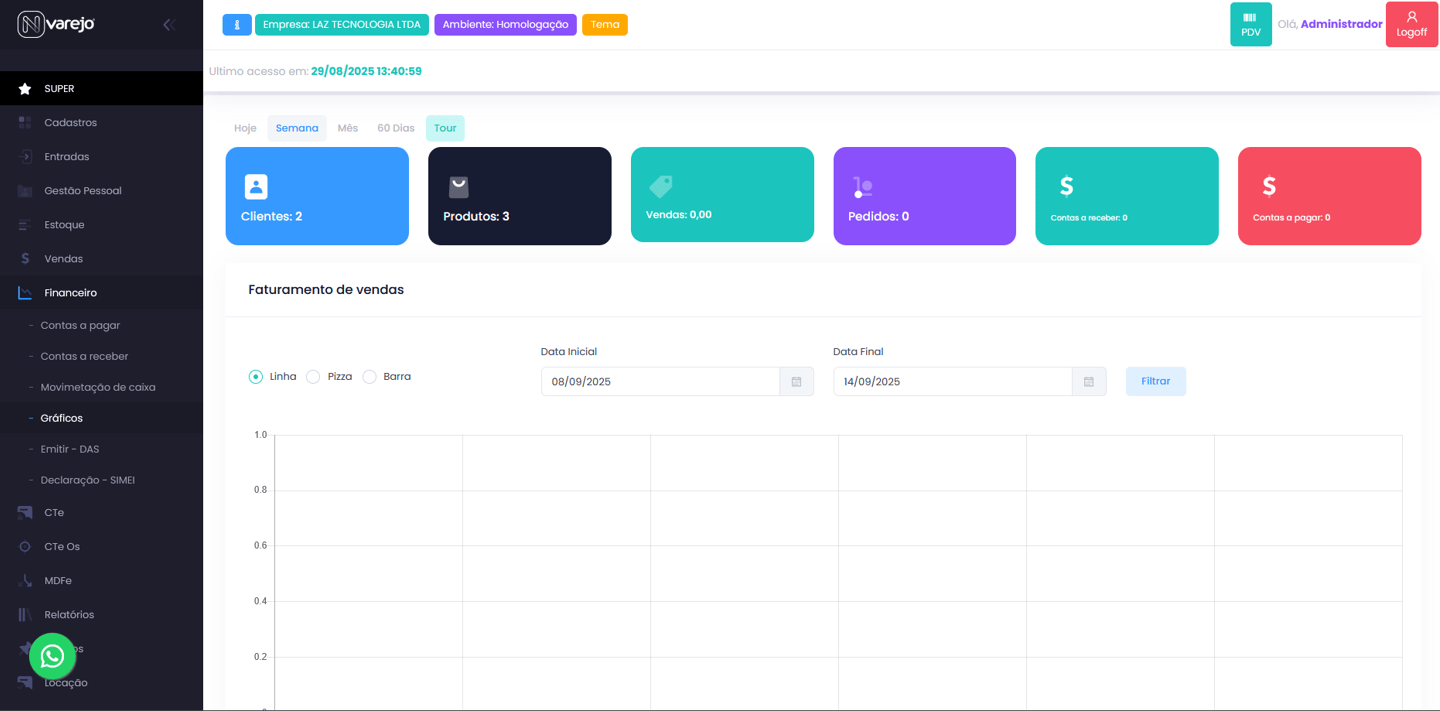Viewport: 1440px width, 711px height.
Task: Expand the MDFe menu
Action: pos(101,581)
